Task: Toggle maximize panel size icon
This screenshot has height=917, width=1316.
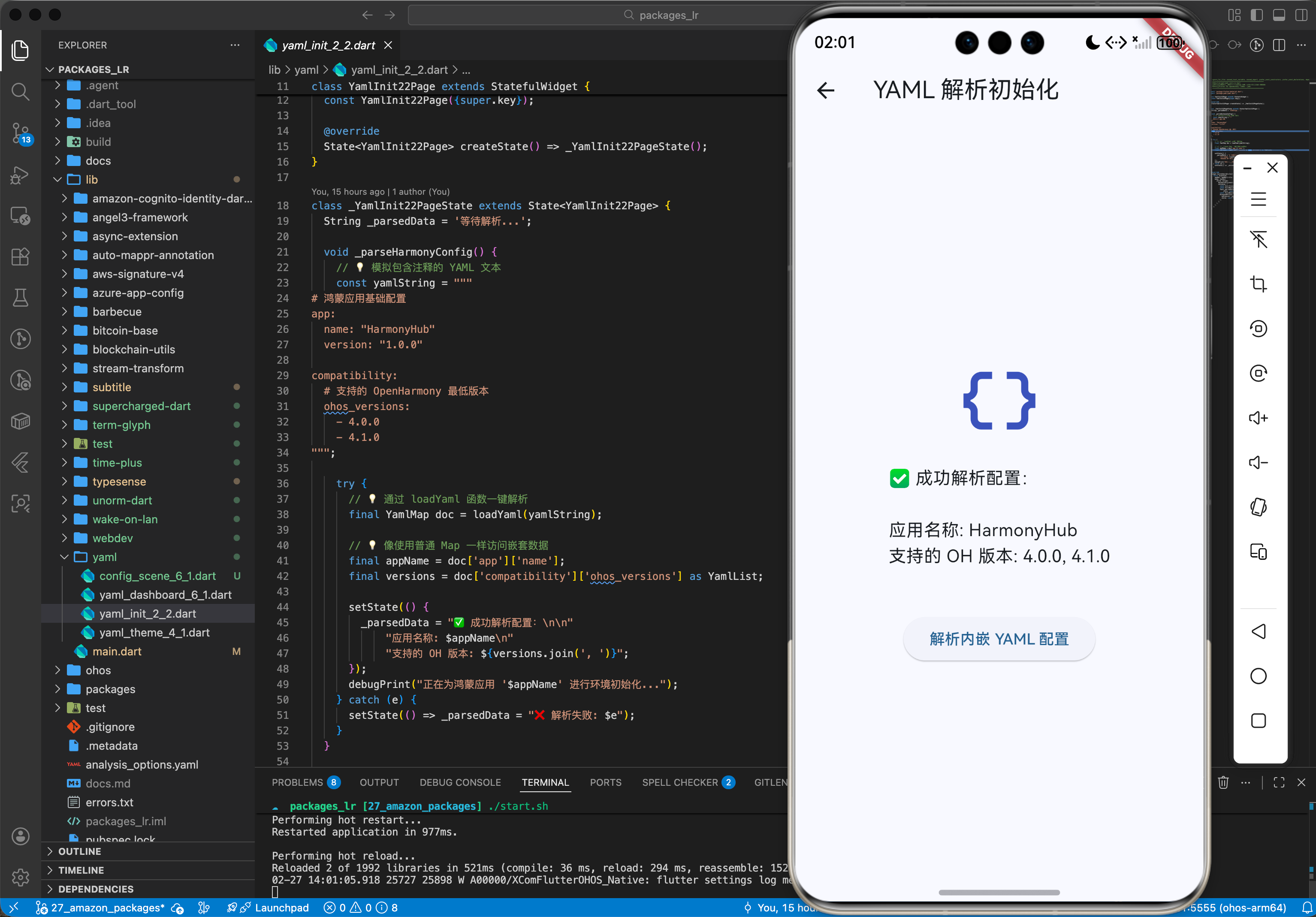Action: pos(1279,782)
